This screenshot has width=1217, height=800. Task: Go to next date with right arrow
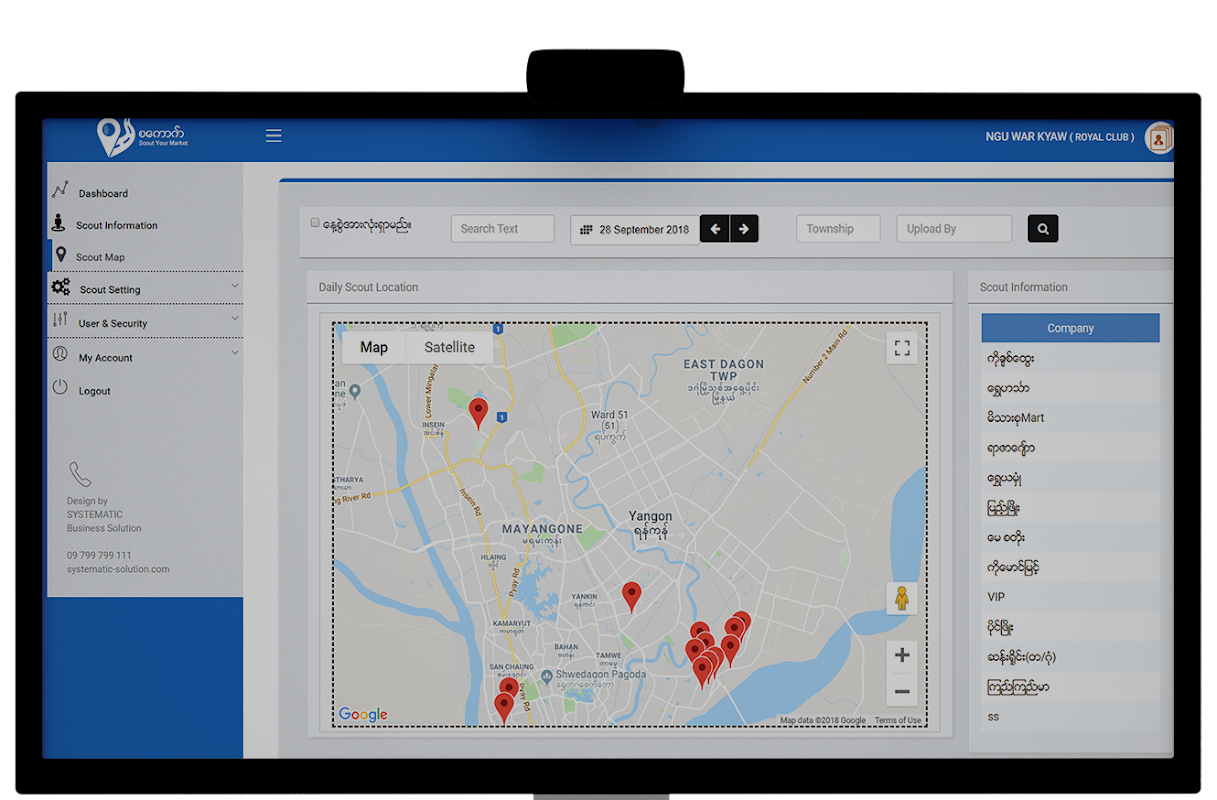(744, 229)
